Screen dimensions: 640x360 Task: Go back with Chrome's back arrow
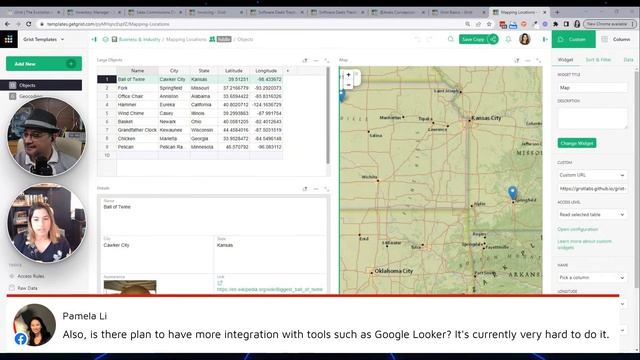click(7, 24)
